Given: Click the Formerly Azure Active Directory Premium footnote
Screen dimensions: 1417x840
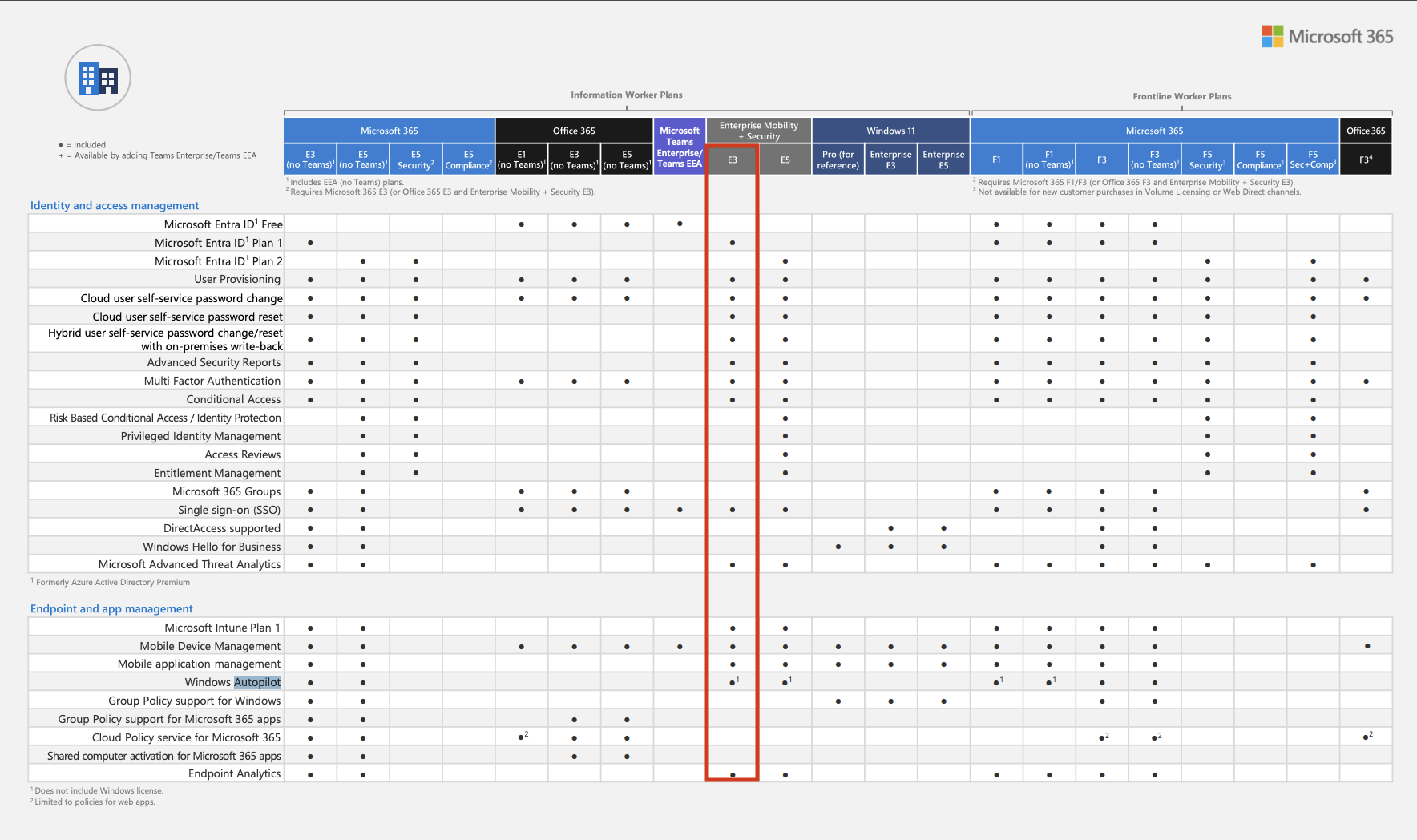Looking at the screenshot, I should pyautogui.click(x=112, y=582).
